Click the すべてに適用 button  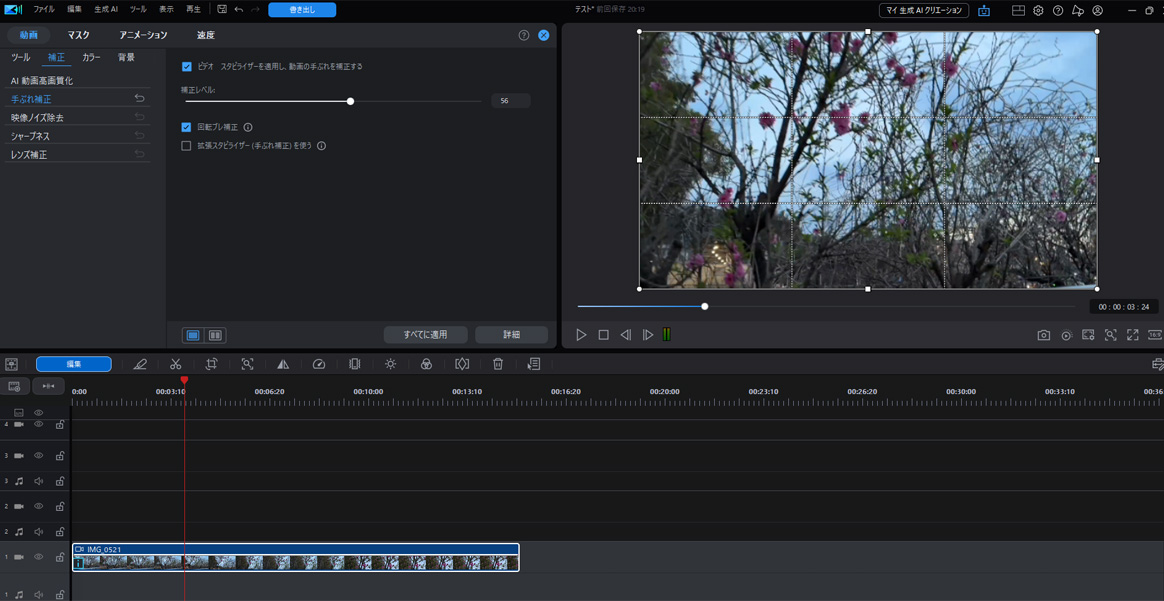click(425, 335)
